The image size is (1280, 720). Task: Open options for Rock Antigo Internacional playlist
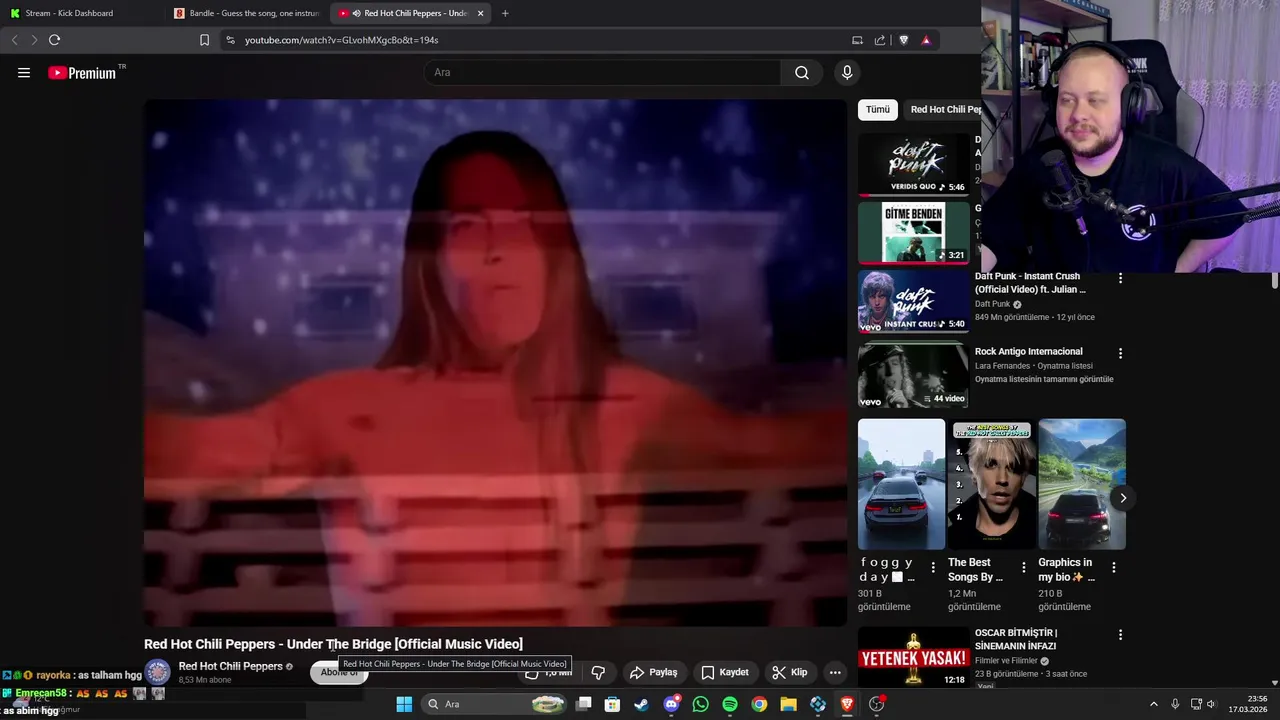(x=1120, y=353)
